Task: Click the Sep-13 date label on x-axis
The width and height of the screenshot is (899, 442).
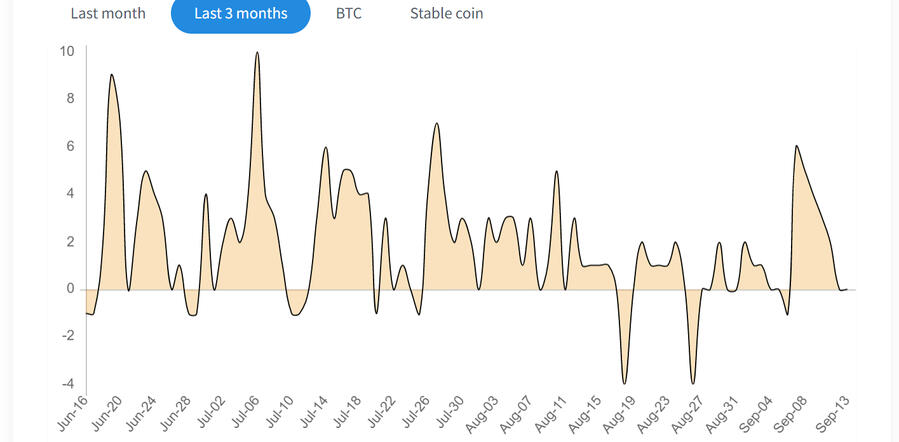Action: click(832, 415)
